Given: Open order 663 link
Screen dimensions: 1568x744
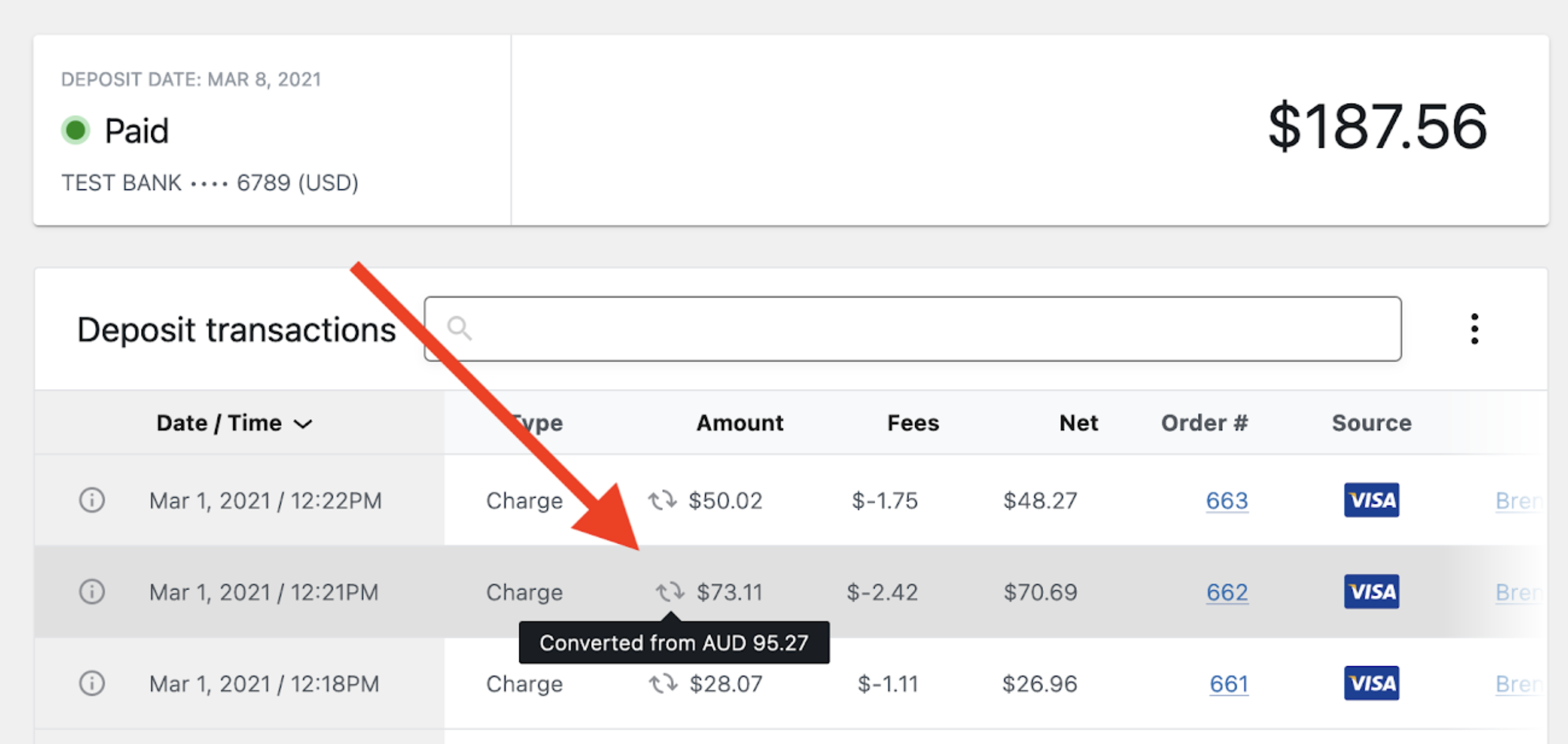Looking at the screenshot, I should 1227,501.
